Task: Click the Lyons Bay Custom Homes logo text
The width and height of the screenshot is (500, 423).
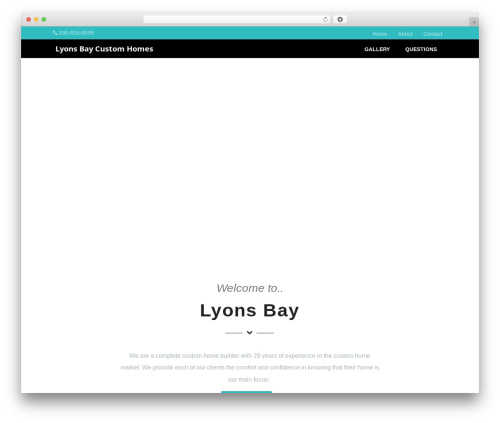Action: [x=104, y=49]
